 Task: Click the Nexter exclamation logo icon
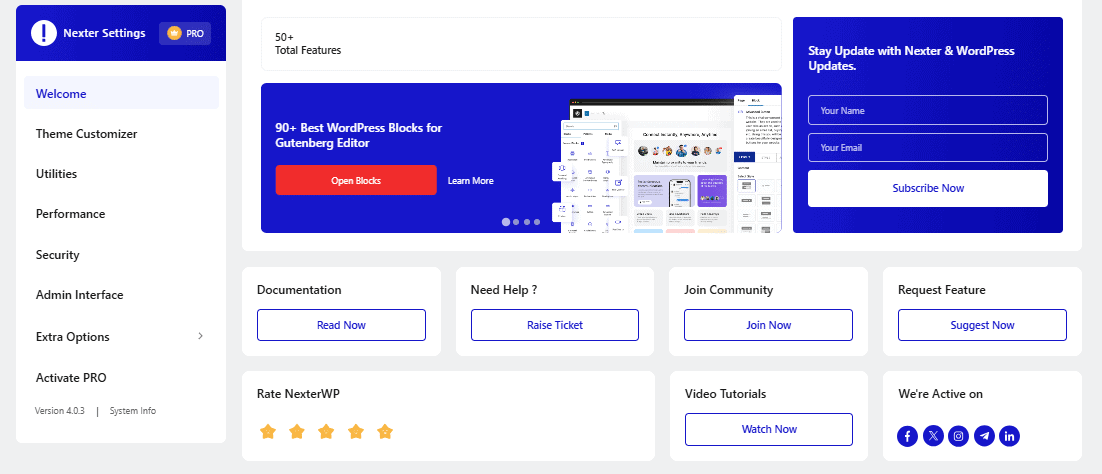click(x=44, y=33)
